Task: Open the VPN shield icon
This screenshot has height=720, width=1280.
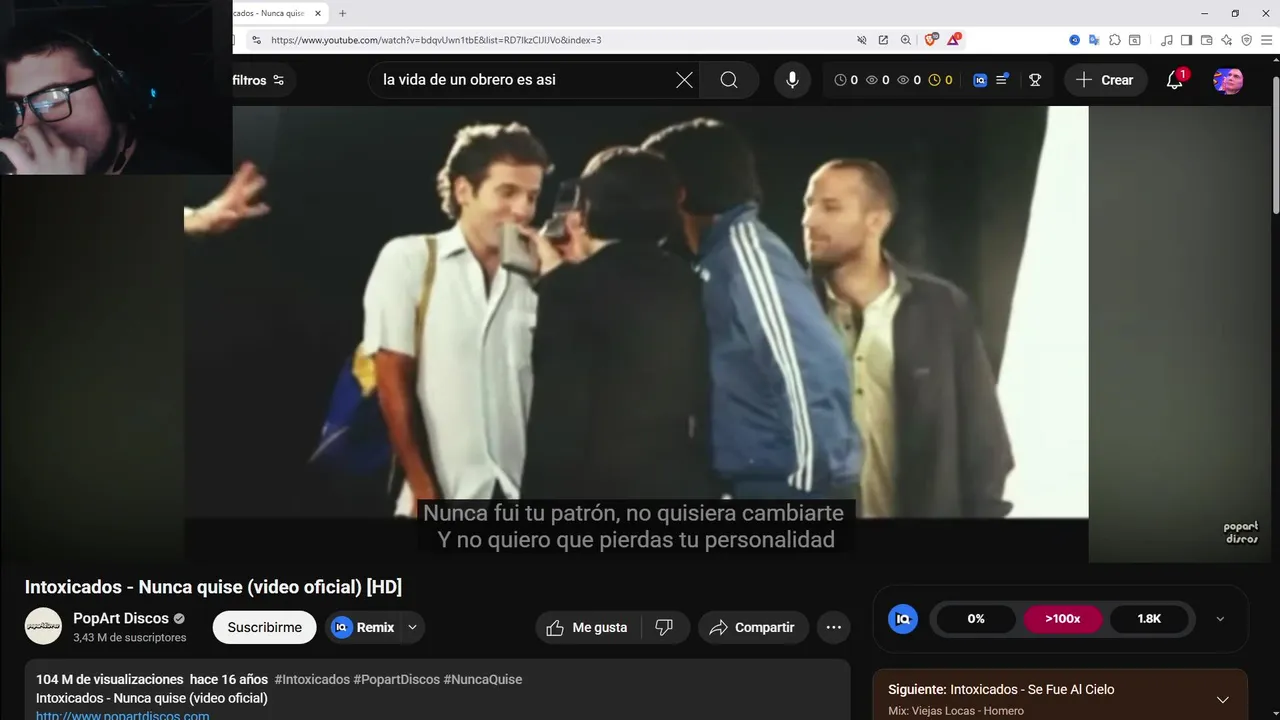Action: click(1246, 40)
